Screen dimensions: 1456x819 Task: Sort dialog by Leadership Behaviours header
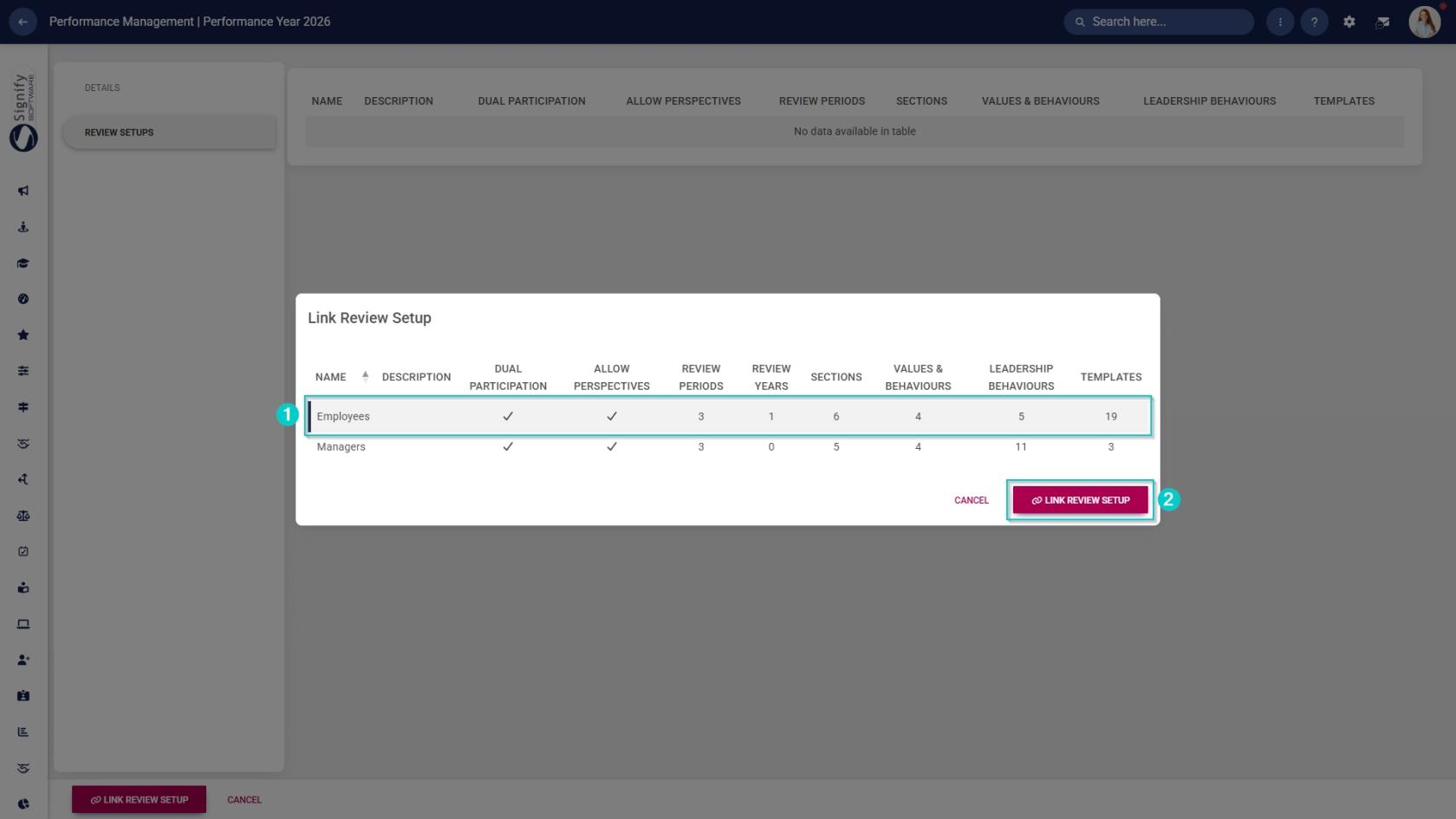pyautogui.click(x=1021, y=377)
